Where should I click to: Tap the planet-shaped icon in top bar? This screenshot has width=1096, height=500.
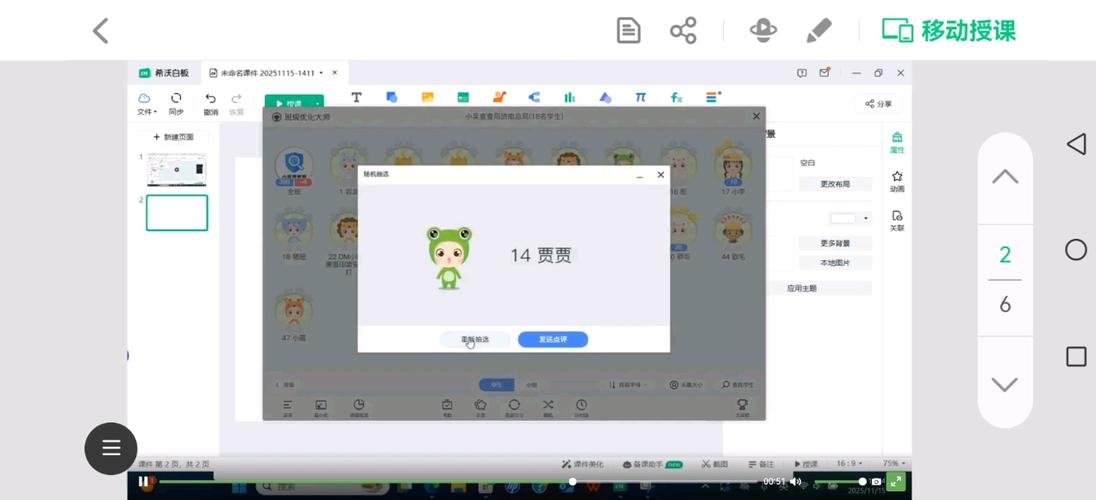click(763, 31)
